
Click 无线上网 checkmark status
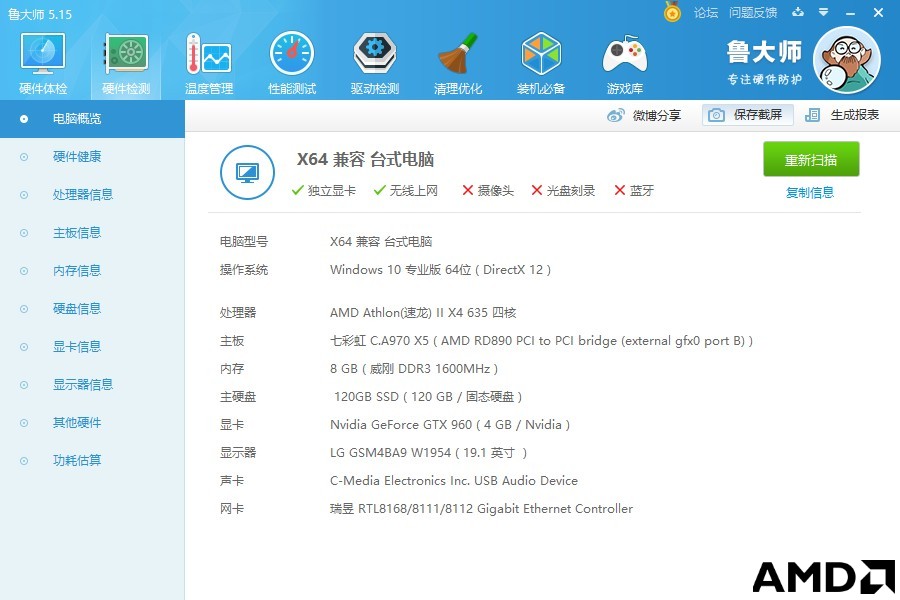pos(406,191)
